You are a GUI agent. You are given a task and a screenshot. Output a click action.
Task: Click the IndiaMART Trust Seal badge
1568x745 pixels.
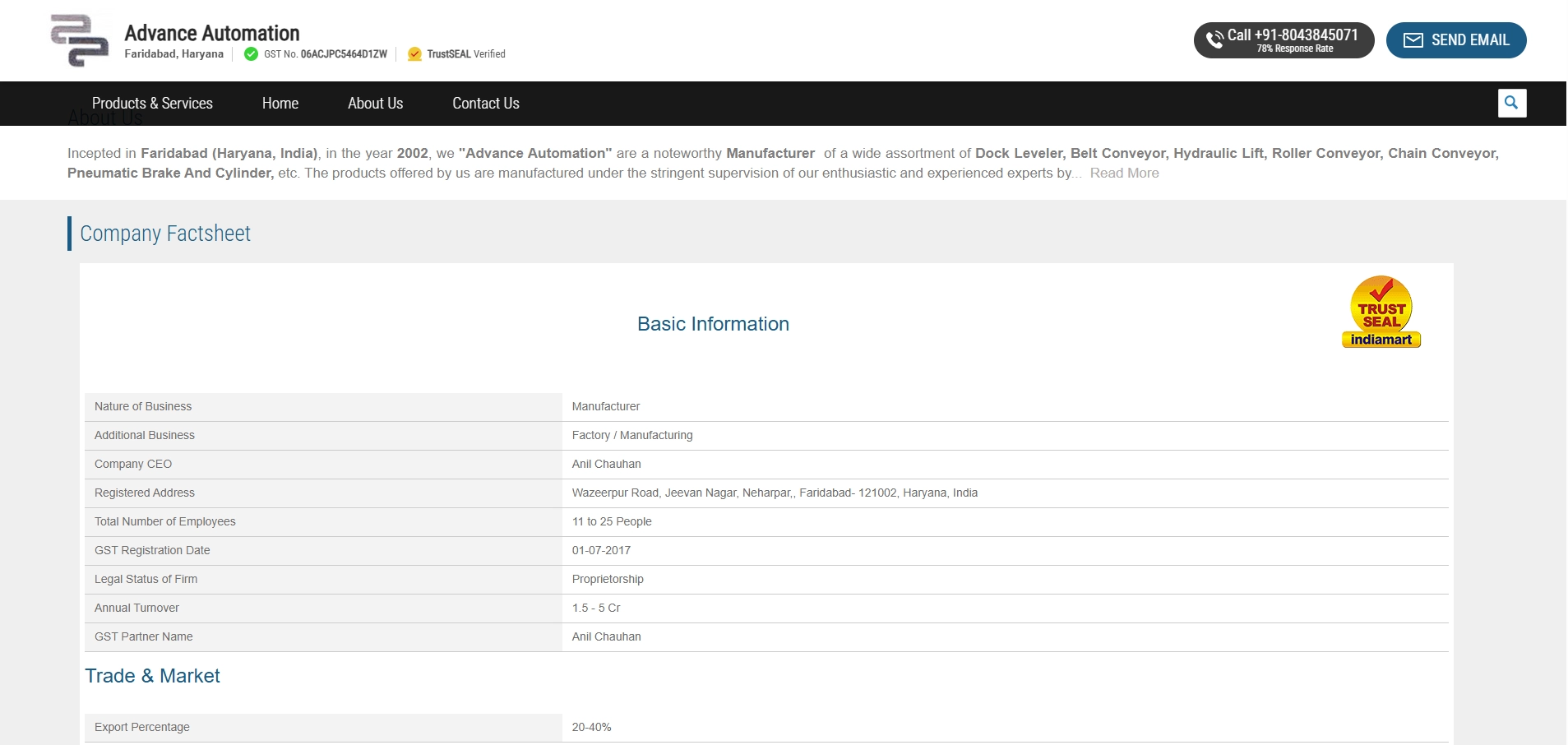pos(1381,312)
